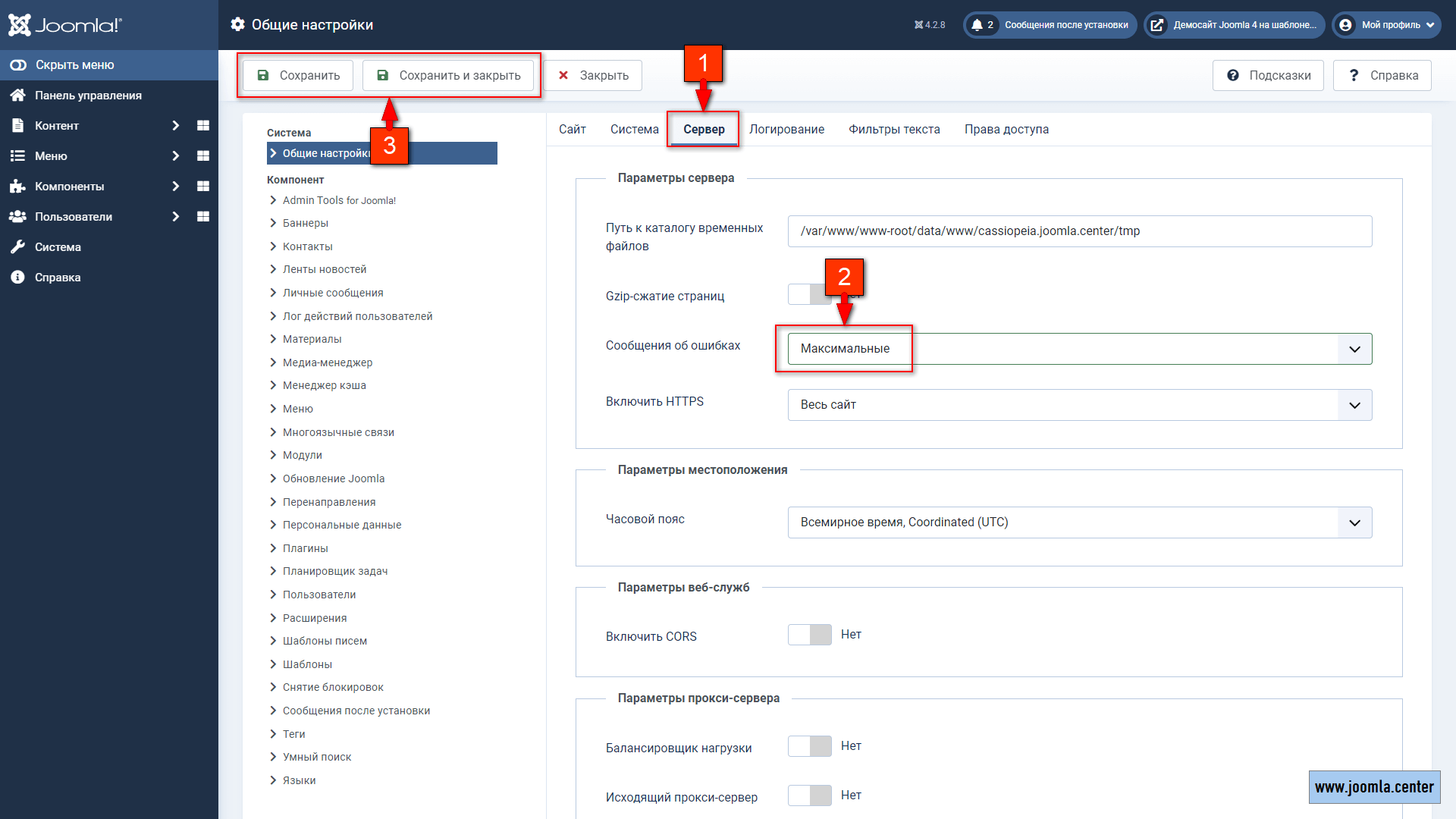
Task: Open Менеджер кэша component settings
Action: point(325,385)
